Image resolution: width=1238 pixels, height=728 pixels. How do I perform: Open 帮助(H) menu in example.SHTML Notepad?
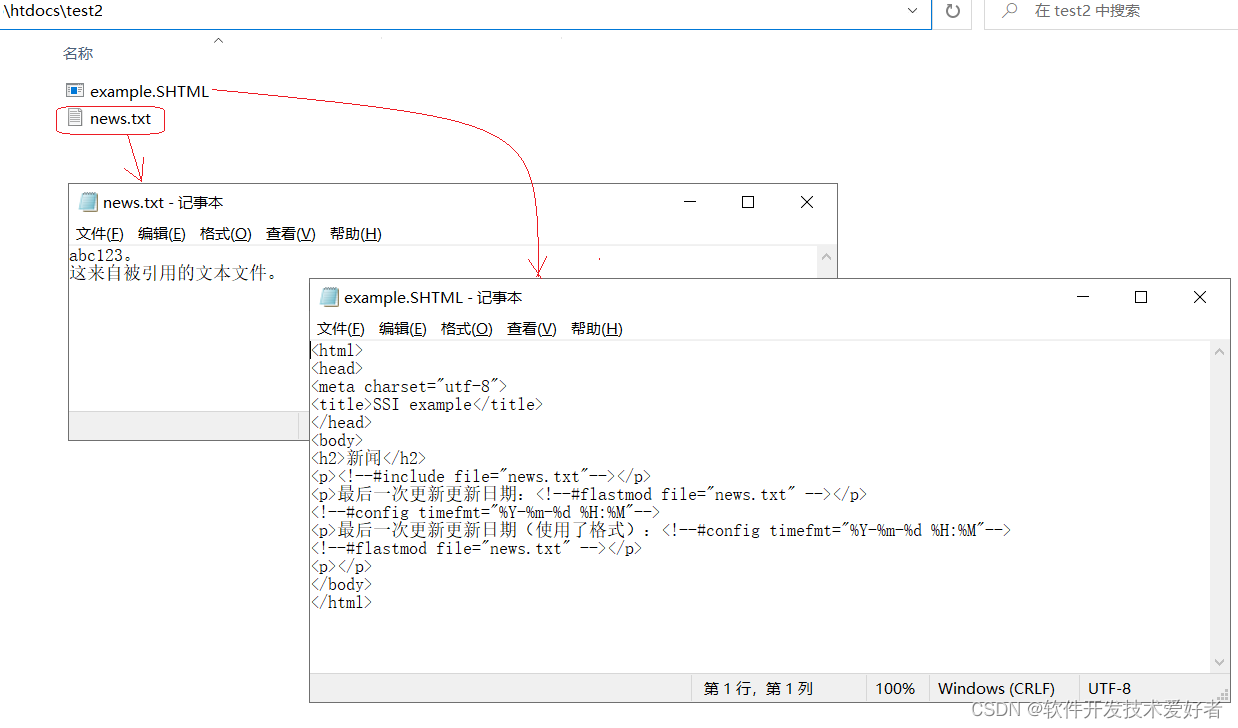point(597,329)
